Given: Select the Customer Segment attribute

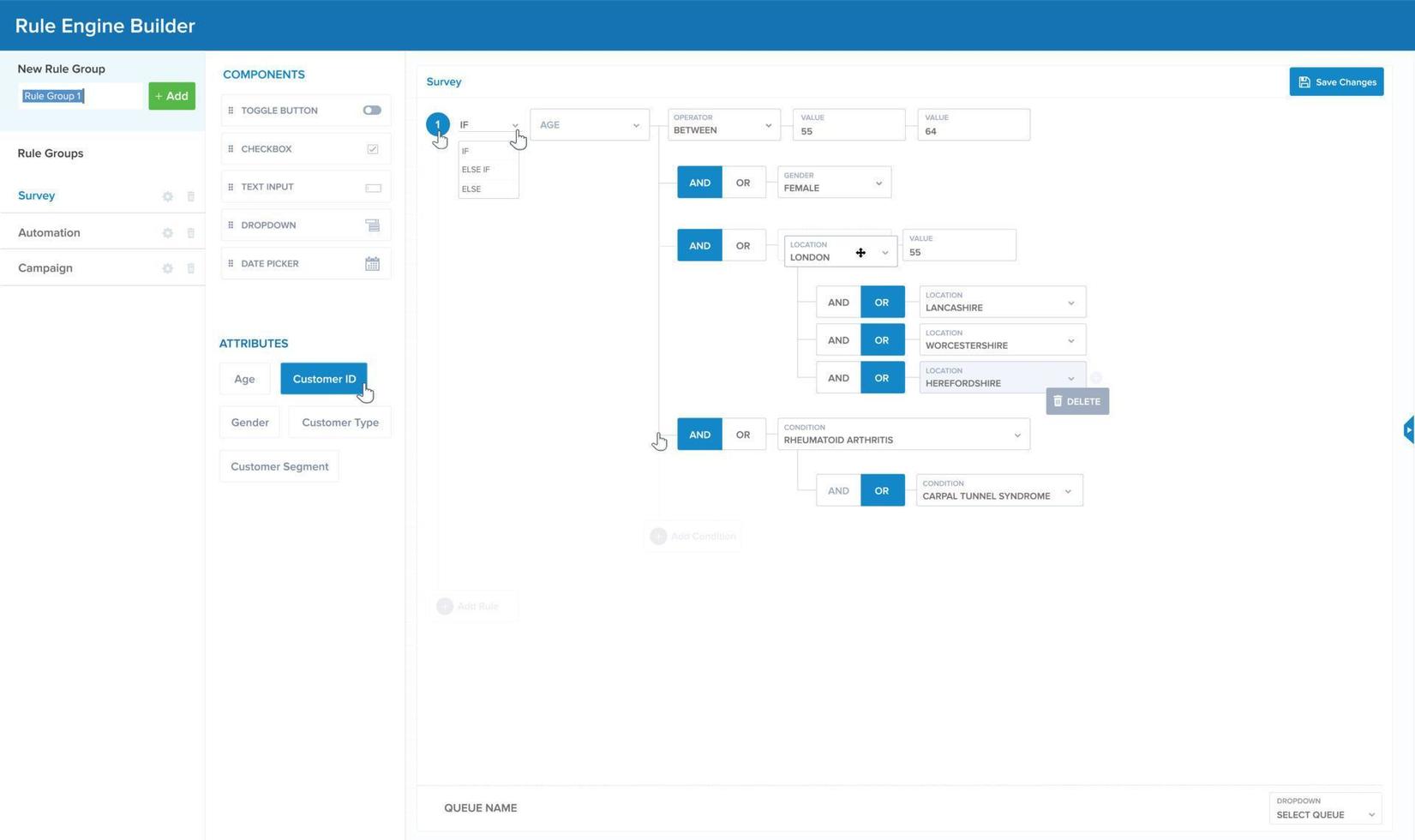Looking at the screenshot, I should 279,466.
